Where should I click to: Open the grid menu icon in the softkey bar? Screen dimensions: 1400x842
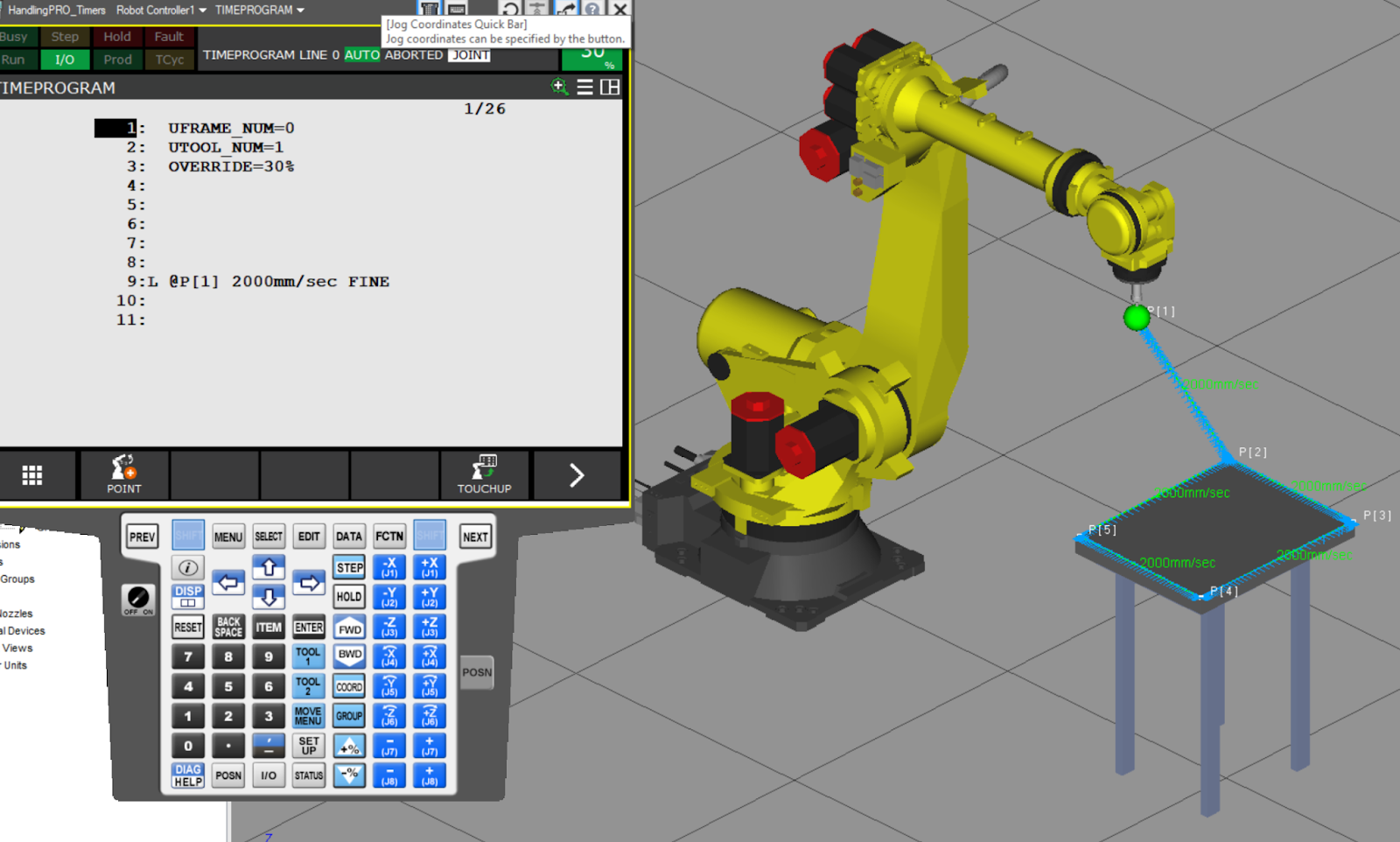click(32, 475)
